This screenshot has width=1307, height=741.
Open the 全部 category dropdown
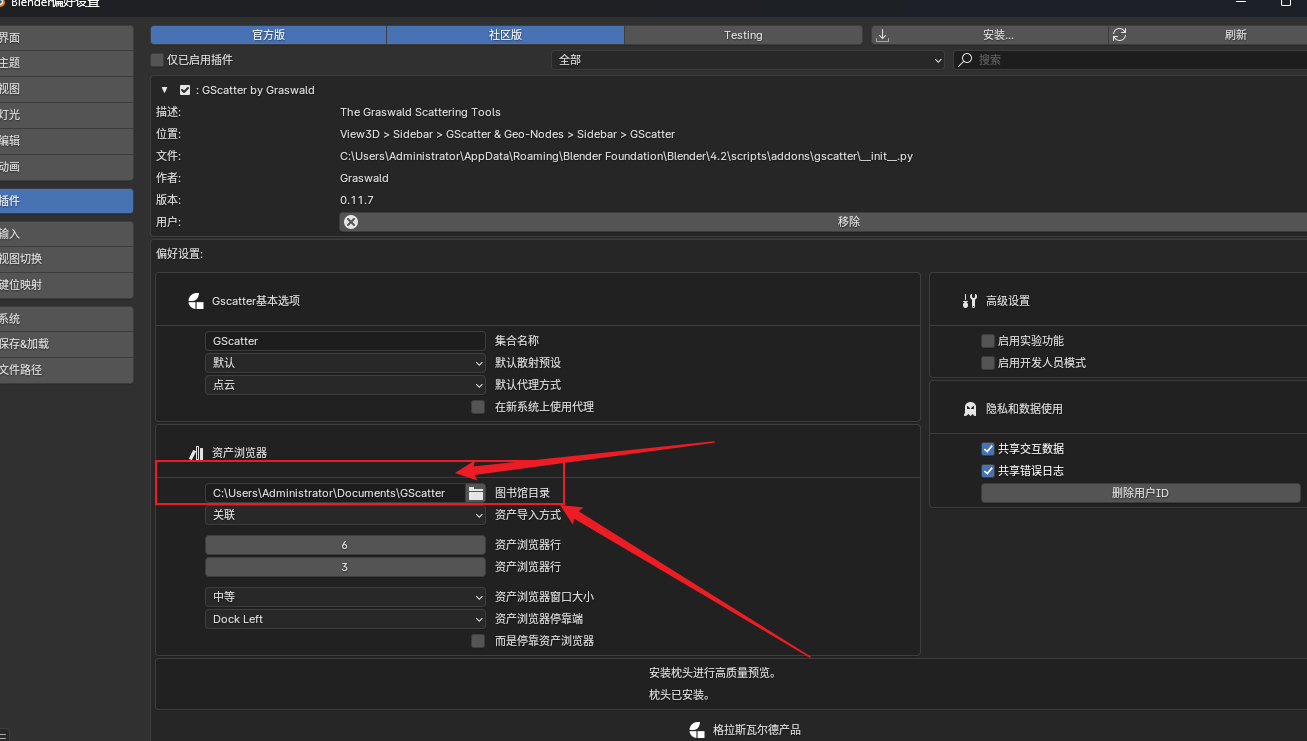coord(748,60)
